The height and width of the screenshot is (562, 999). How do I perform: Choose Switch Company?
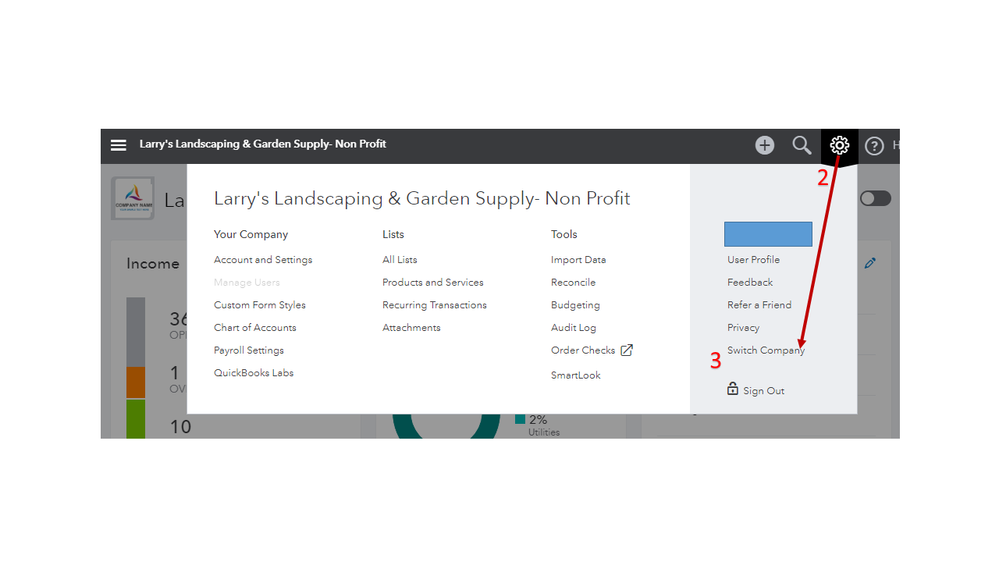766,350
